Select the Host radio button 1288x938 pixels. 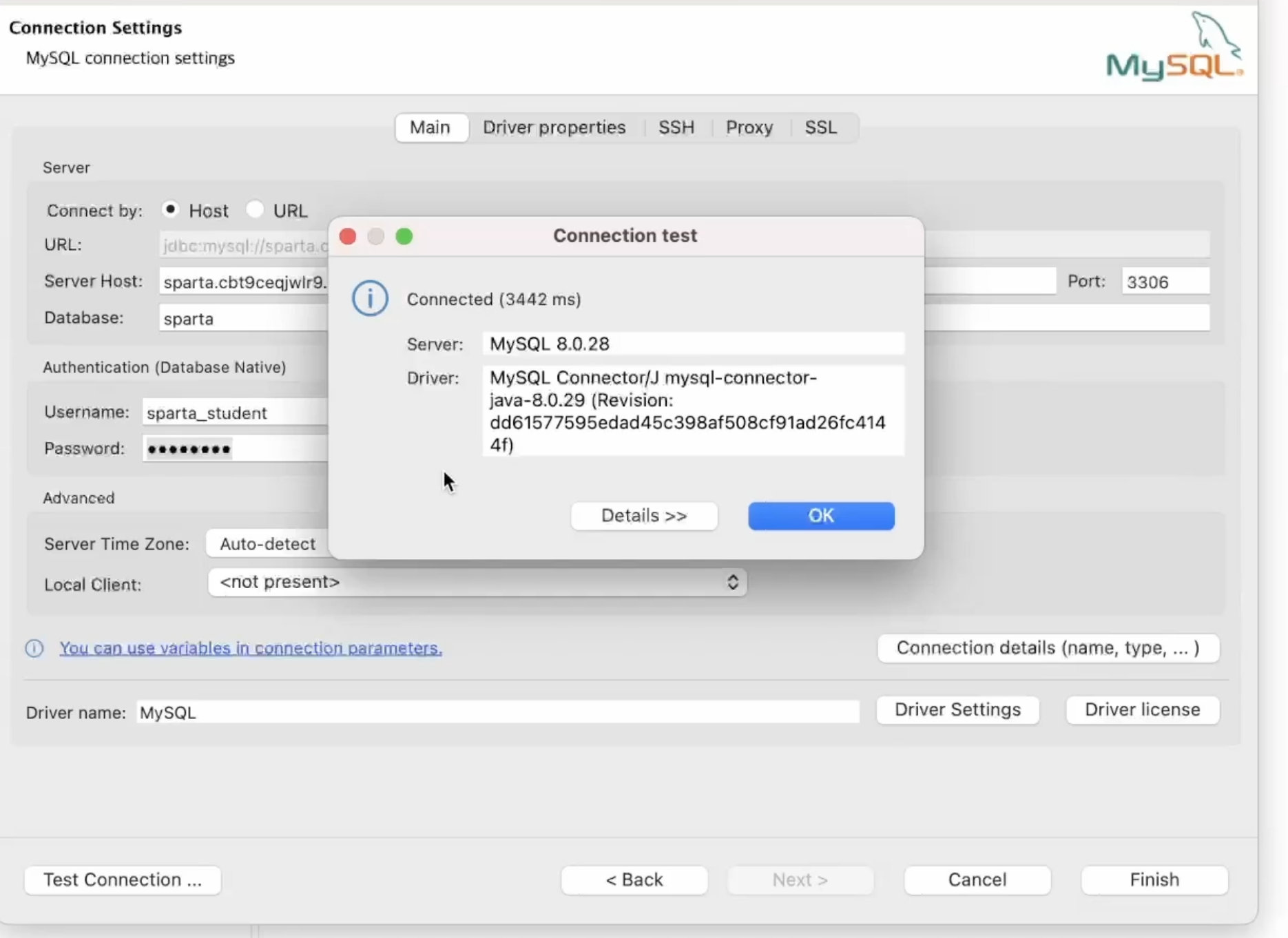click(x=170, y=209)
